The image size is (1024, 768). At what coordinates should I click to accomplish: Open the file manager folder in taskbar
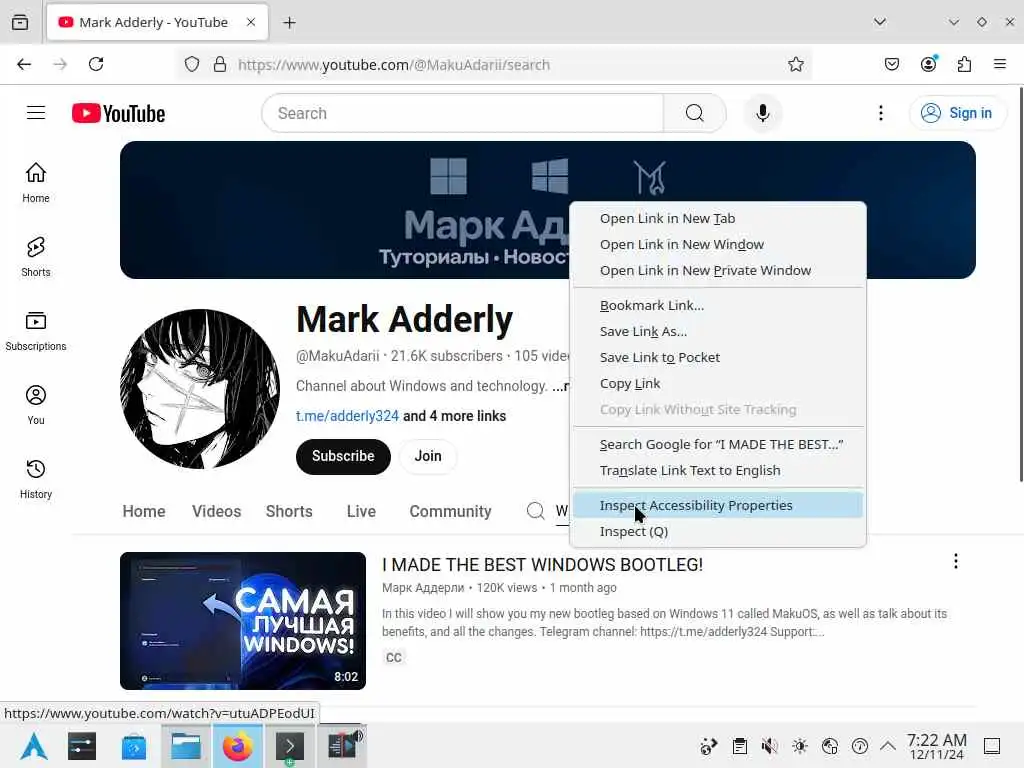(185, 746)
